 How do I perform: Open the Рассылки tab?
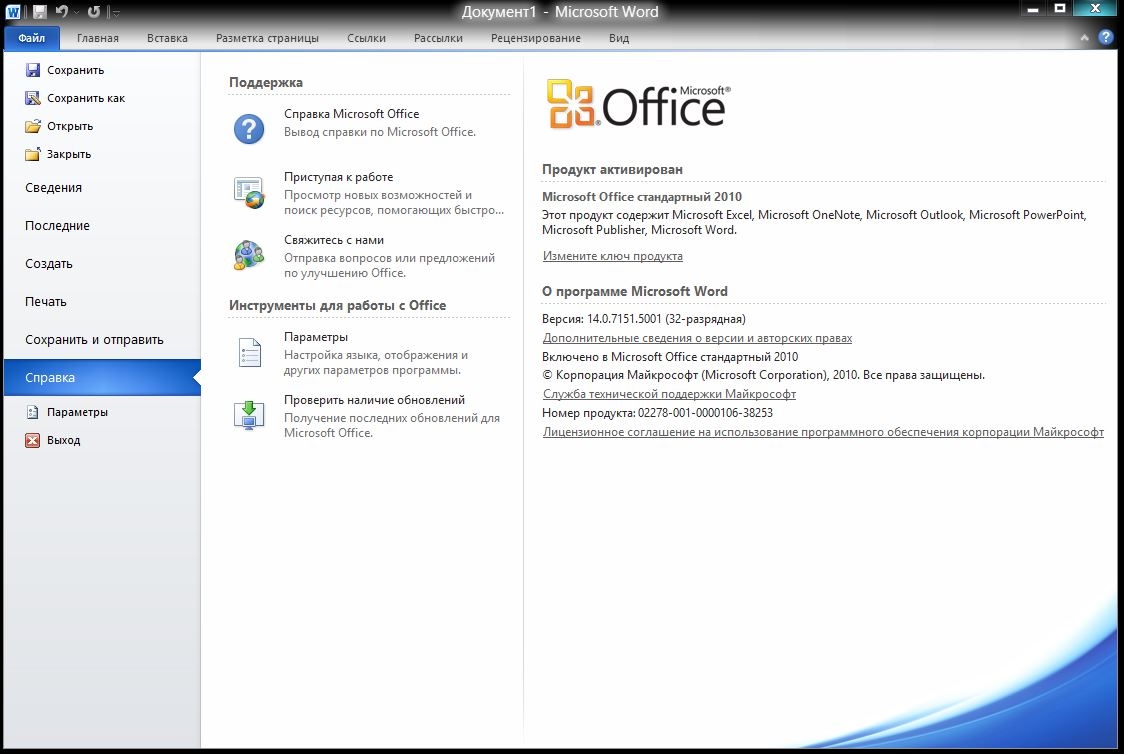point(438,38)
